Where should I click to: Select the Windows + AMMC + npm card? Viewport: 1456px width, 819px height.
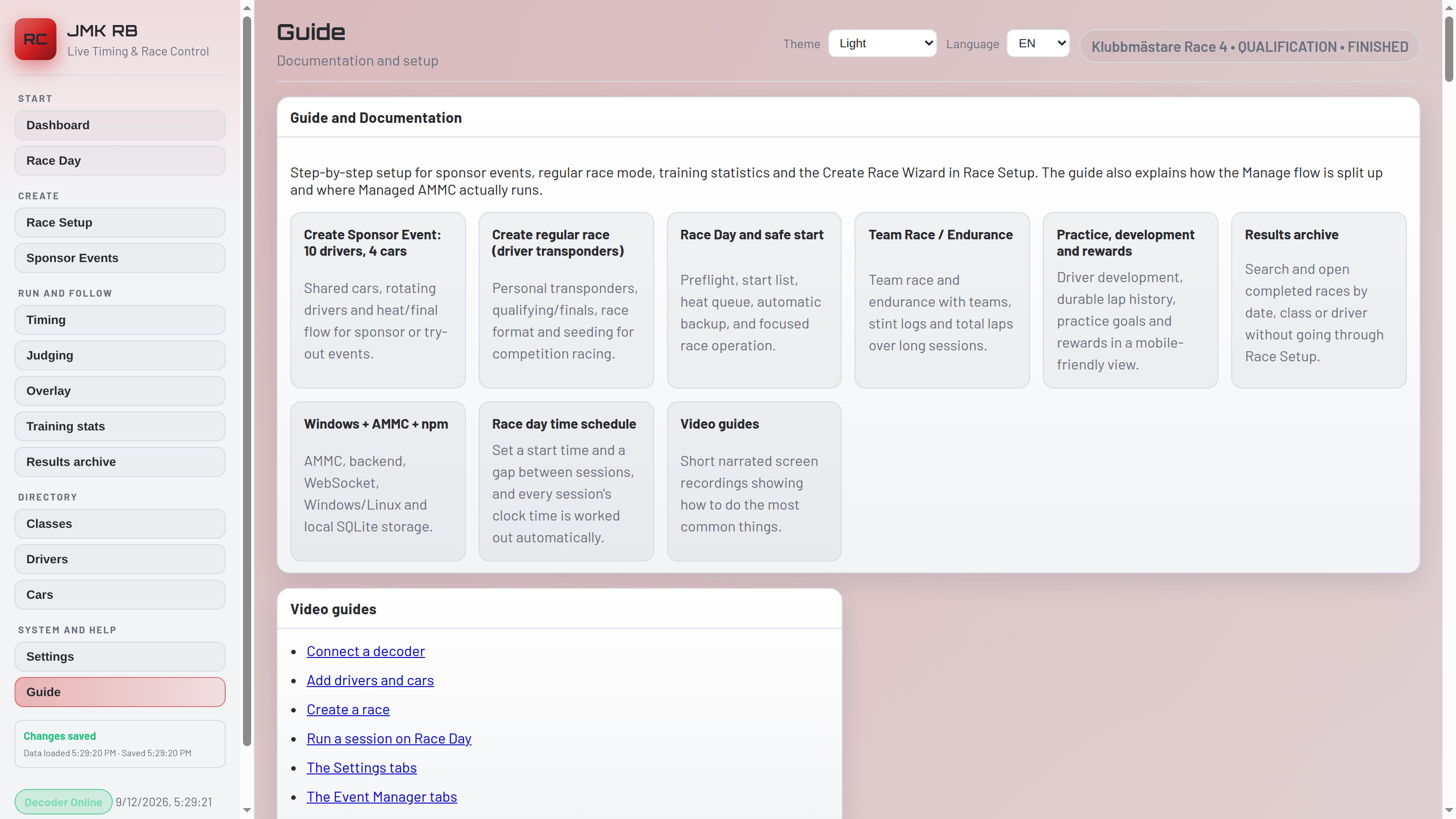point(378,481)
